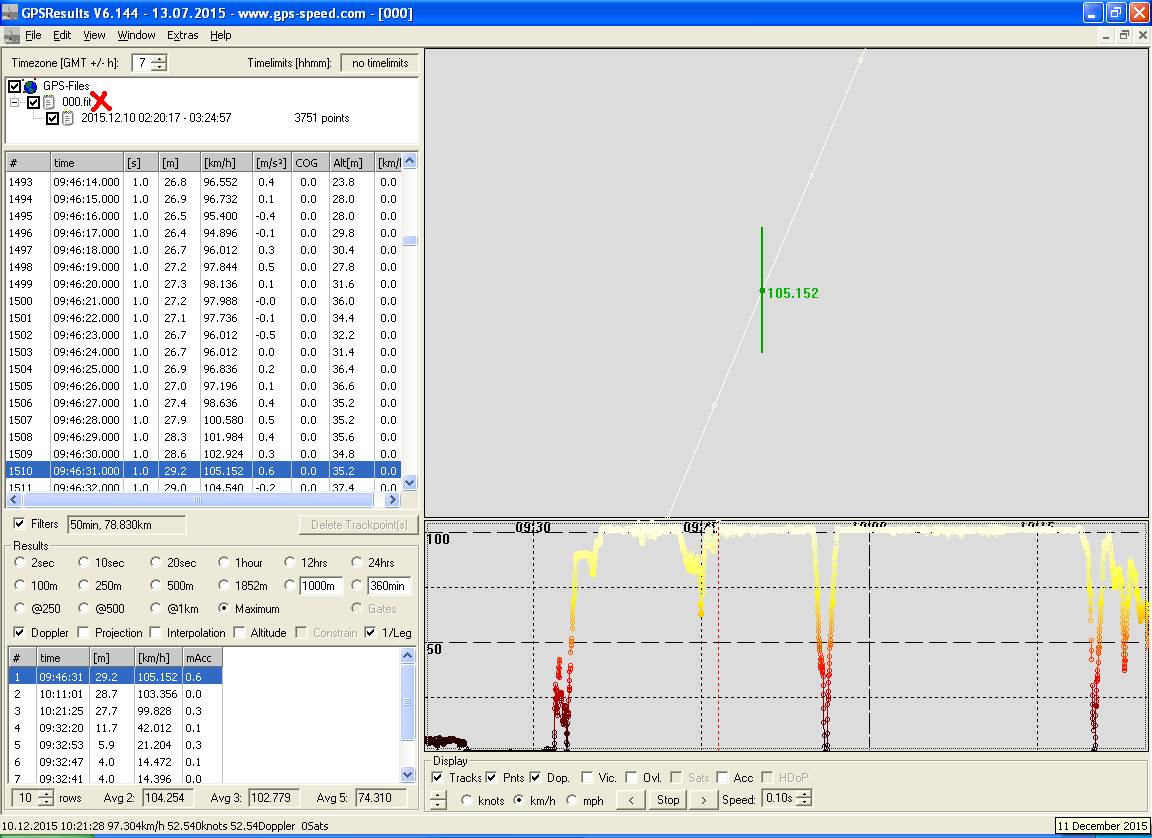
Task: Select the knots unit radio button
Action: [467, 800]
